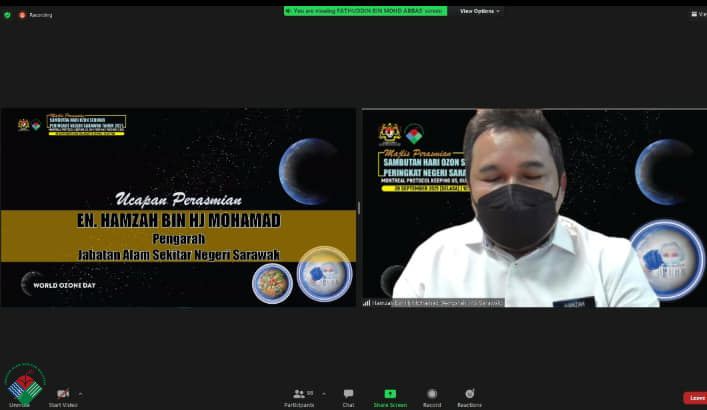Click the signal strength icon on speaker video
Viewport: 707px width, 410px height.
click(x=367, y=303)
